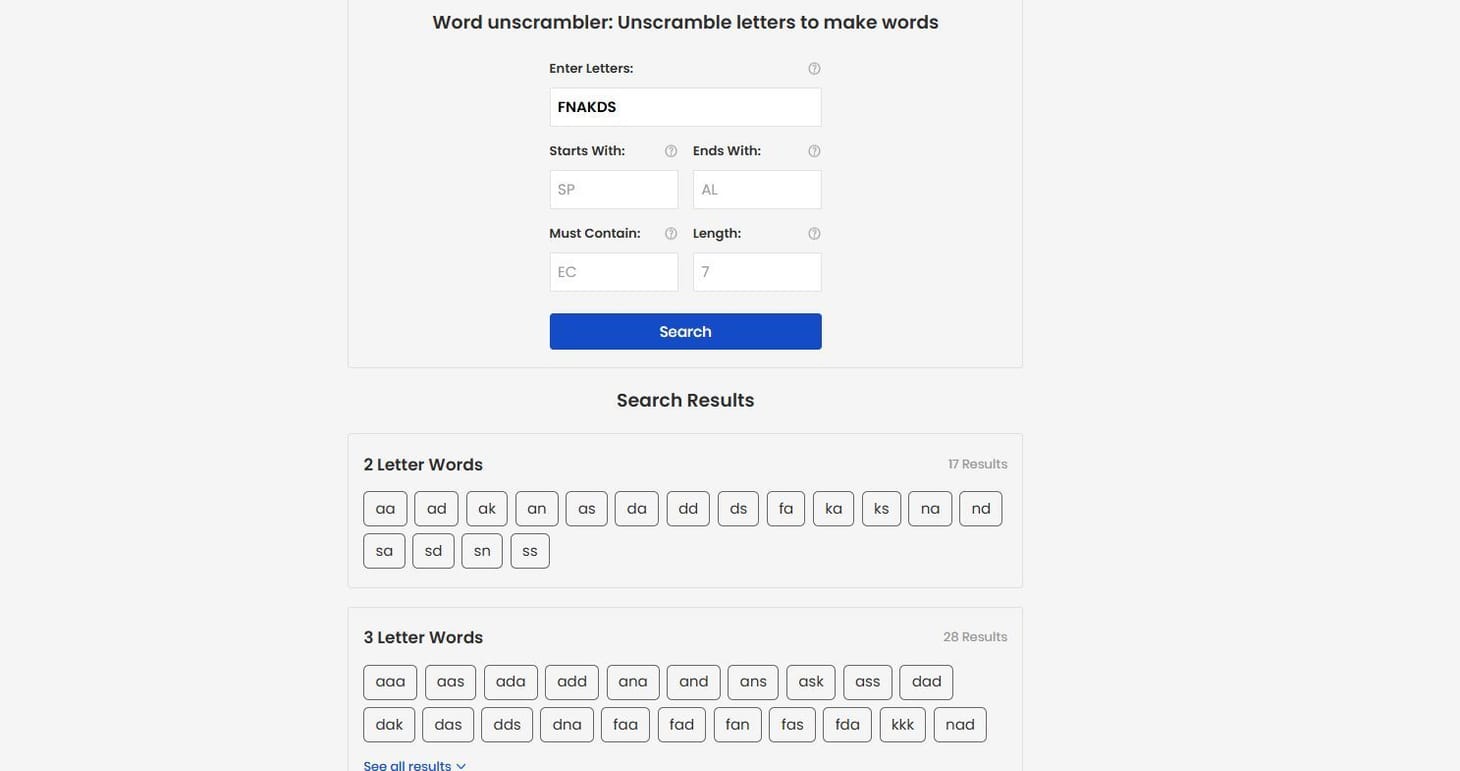The width and height of the screenshot is (1460, 771).
Task: Select the word tile 'aa'
Action: coord(385,506)
